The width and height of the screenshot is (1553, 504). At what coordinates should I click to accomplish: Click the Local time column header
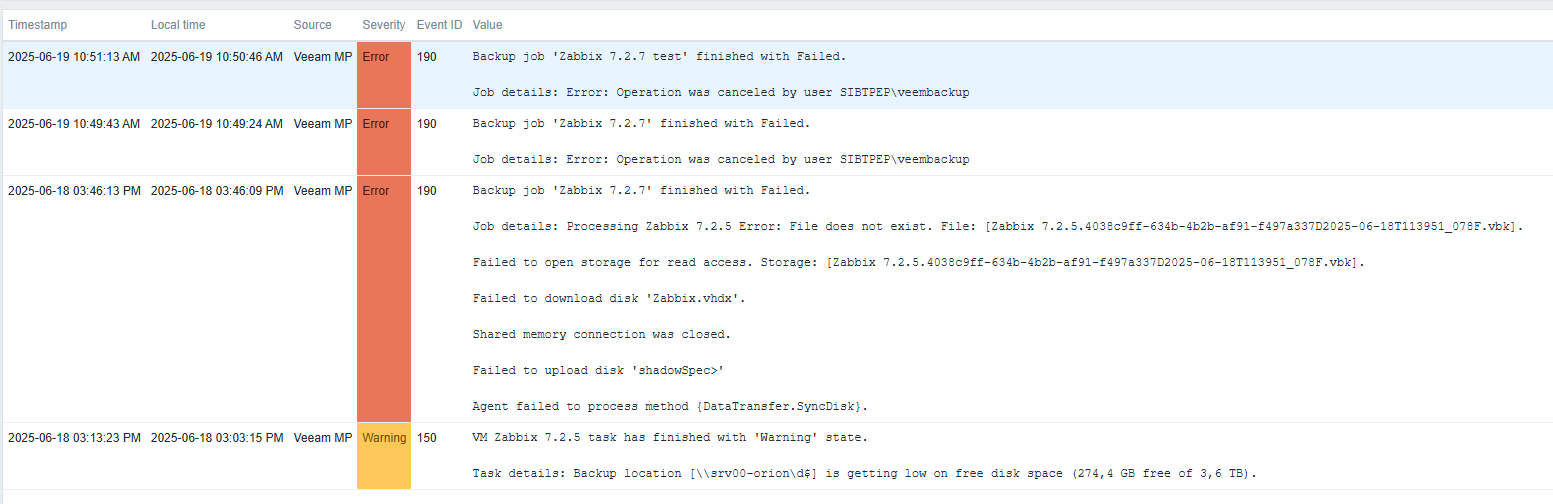click(x=179, y=24)
